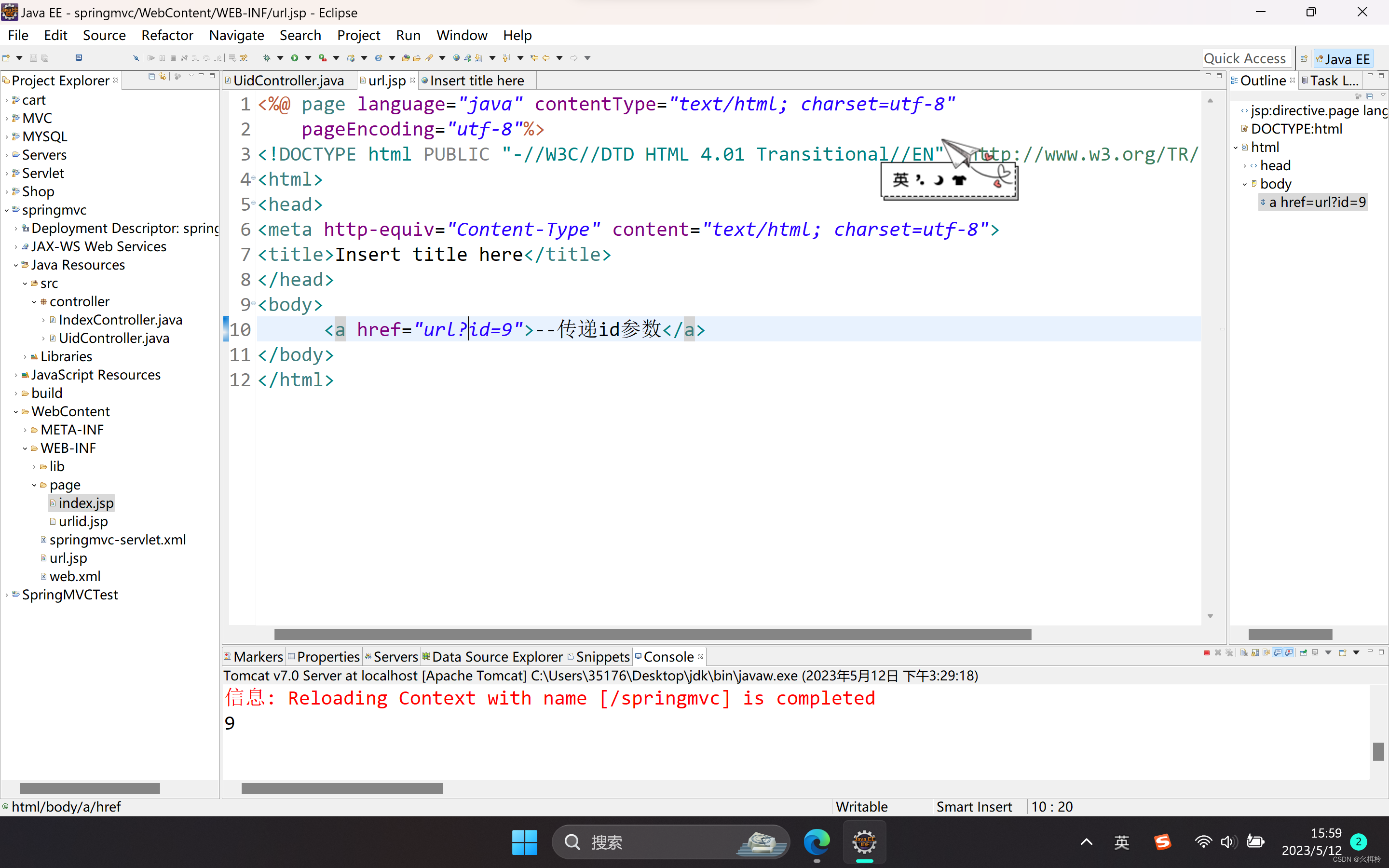Screen dimensions: 1389x868
Task: Open the Refactor menu
Action: [x=166, y=35]
